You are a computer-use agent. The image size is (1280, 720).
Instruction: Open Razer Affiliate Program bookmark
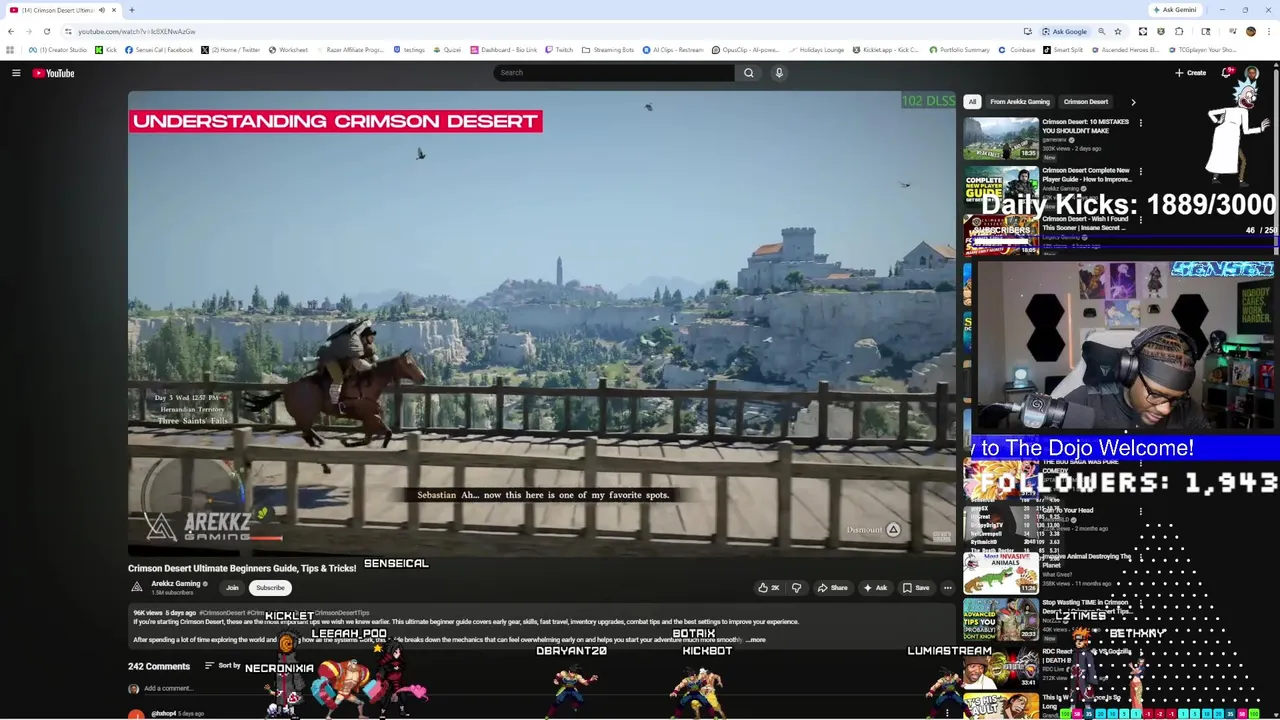[x=351, y=50]
